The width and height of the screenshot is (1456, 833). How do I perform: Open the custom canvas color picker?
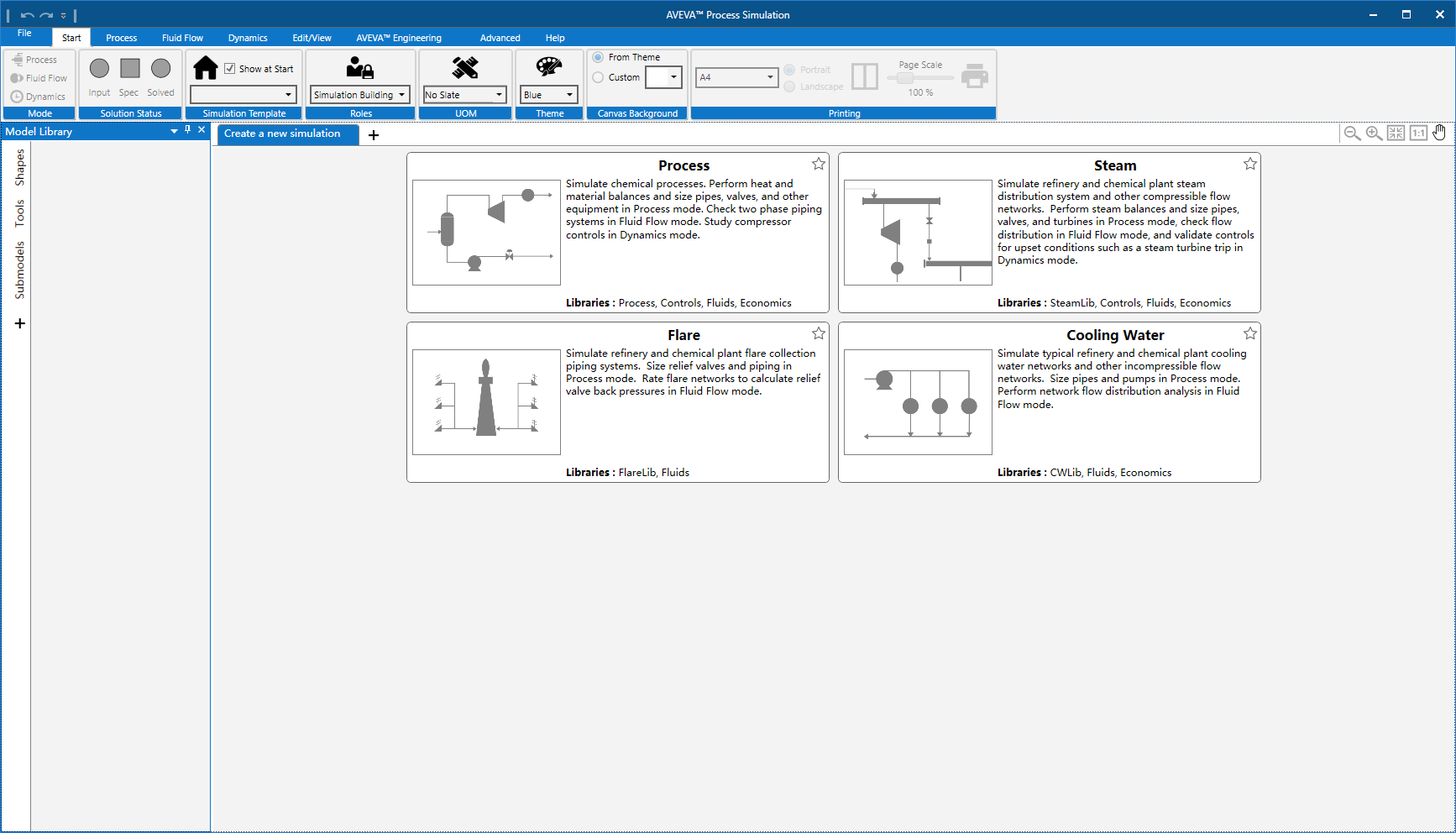click(x=663, y=77)
